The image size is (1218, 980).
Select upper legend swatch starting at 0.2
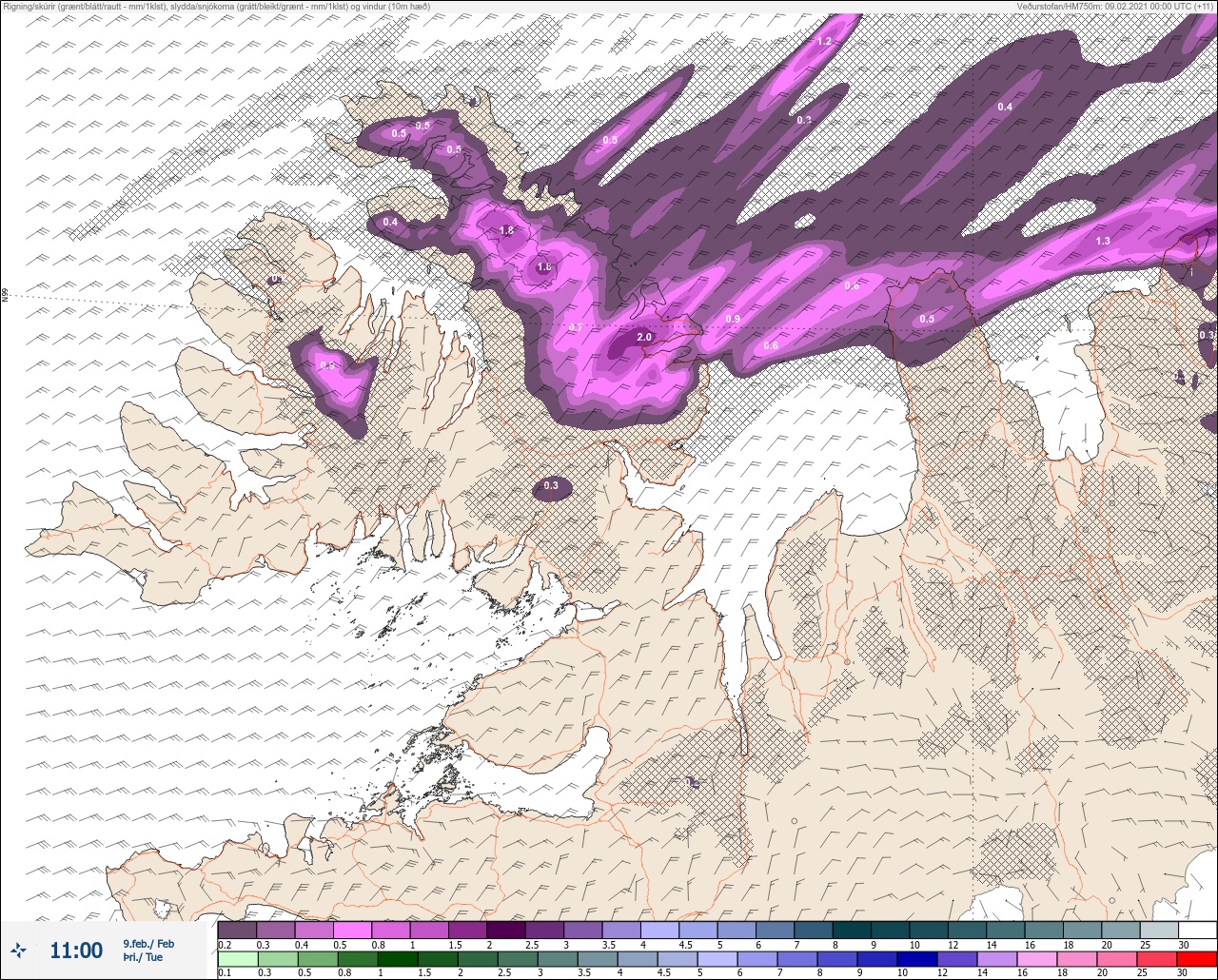(x=237, y=930)
